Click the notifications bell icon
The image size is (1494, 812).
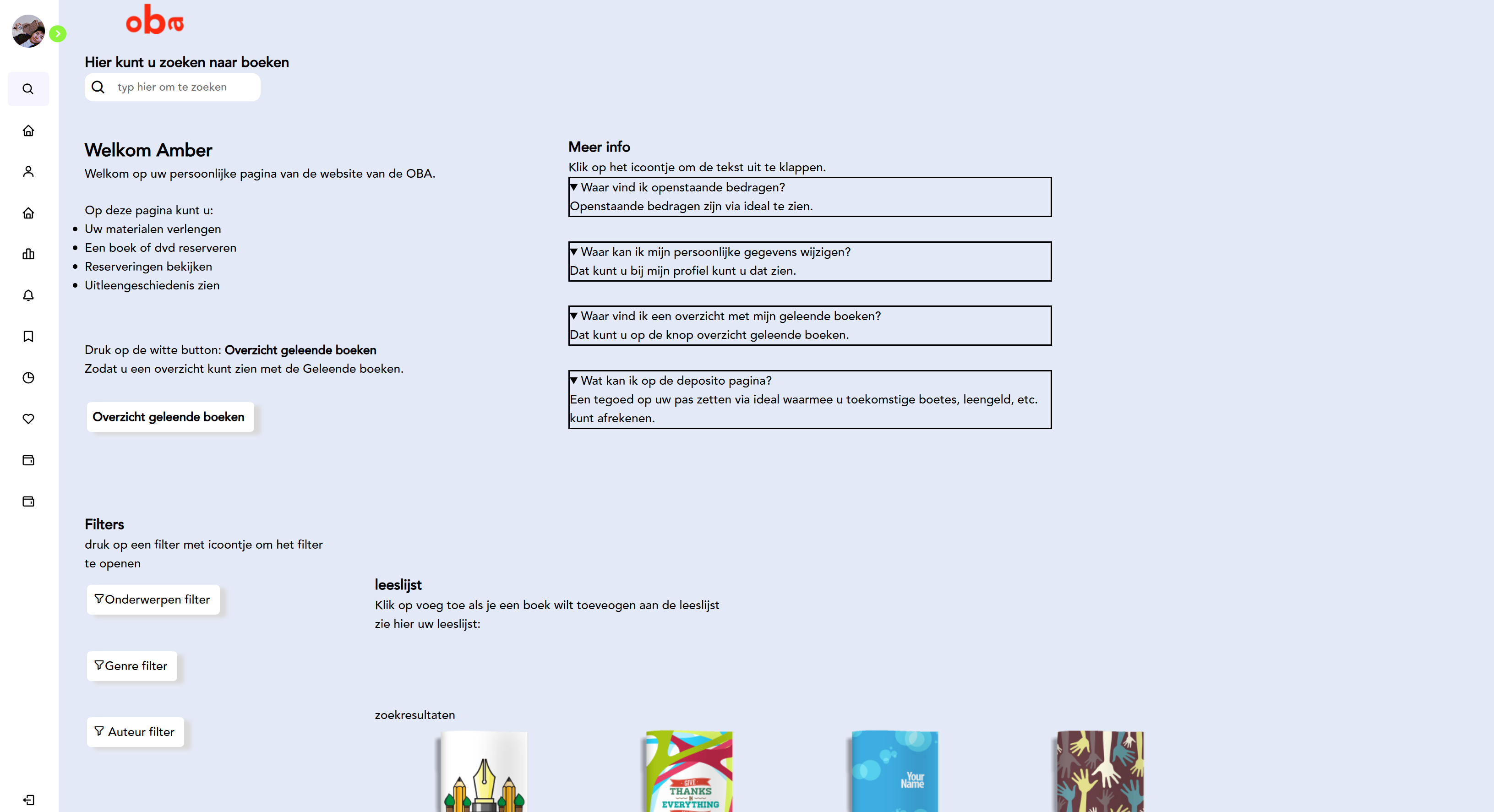pos(28,295)
